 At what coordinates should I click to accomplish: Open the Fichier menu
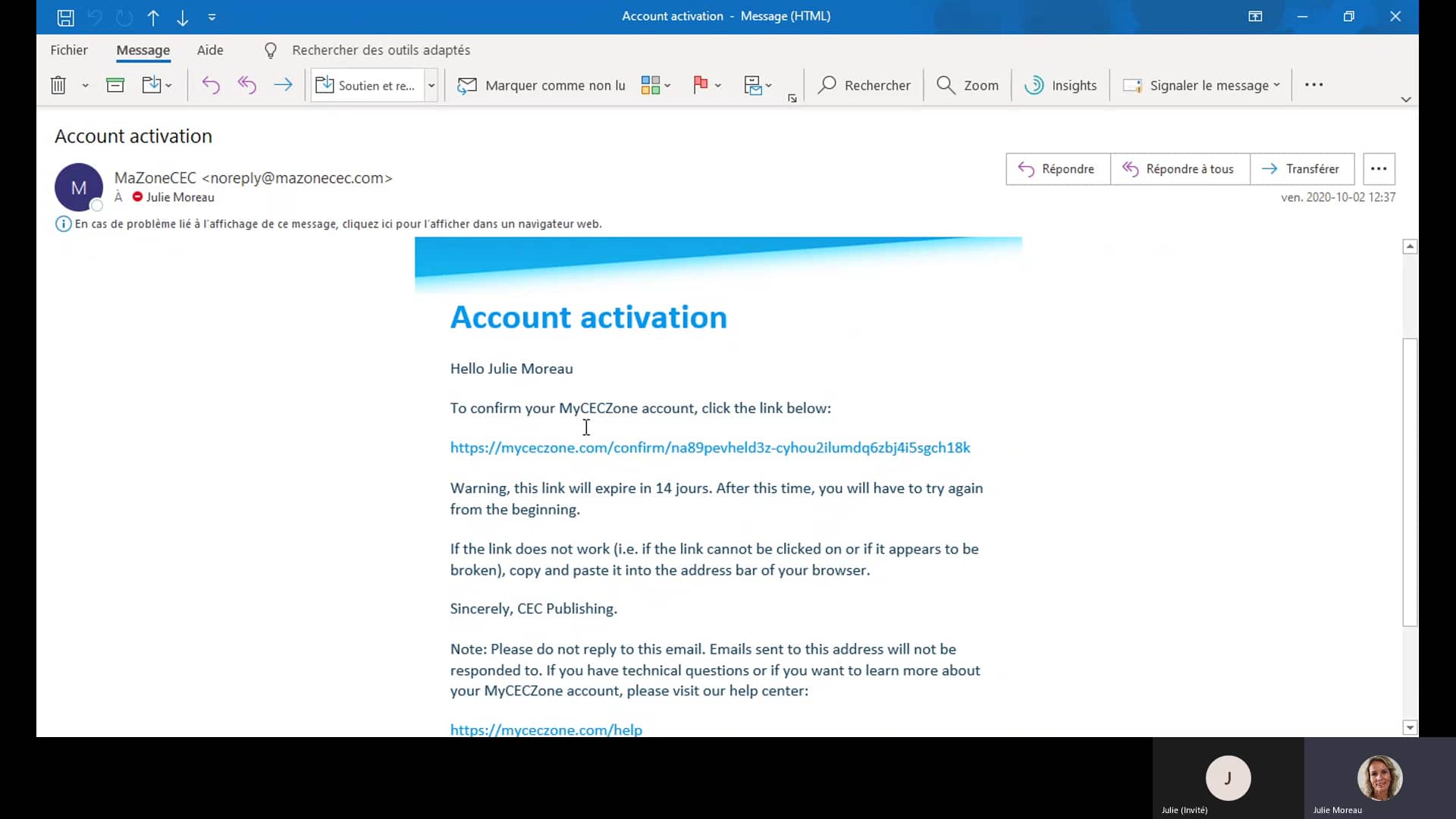tap(69, 50)
